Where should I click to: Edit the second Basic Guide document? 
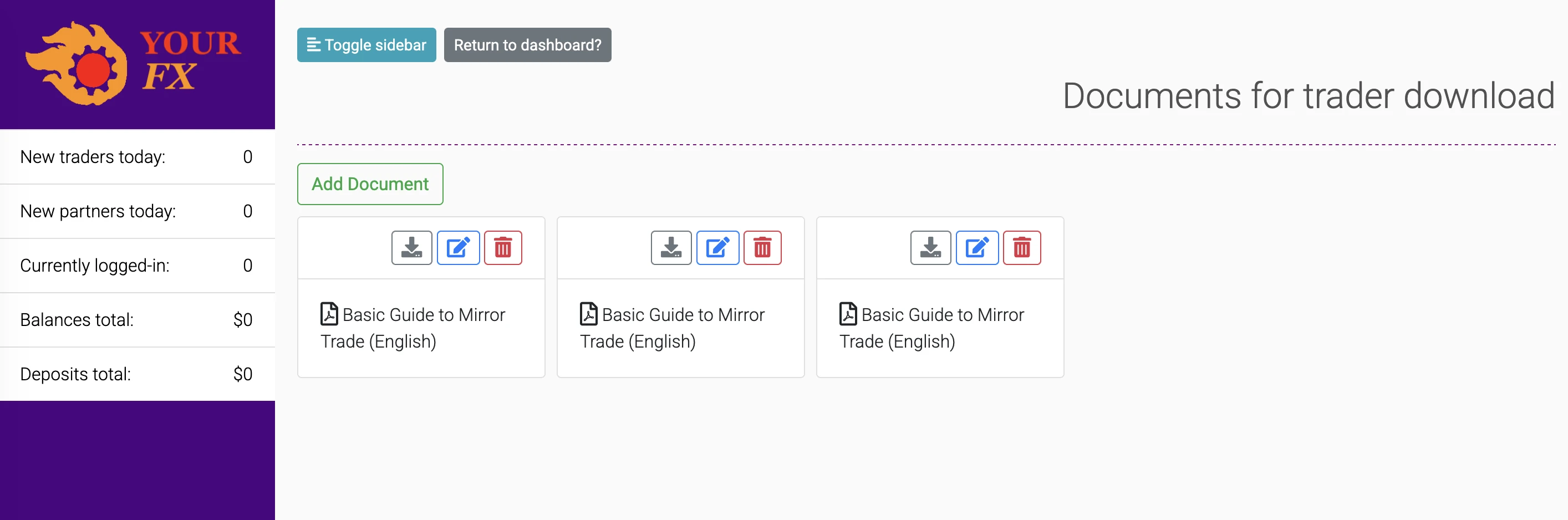[717, 248]
